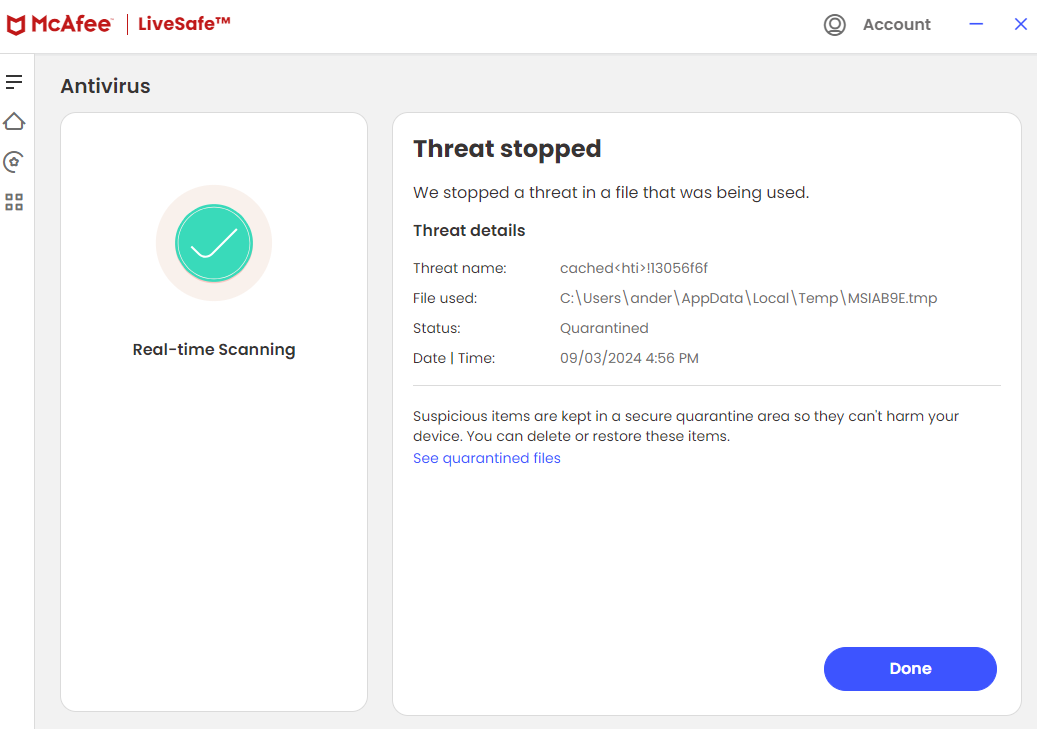Open the hamburger navigation menu

pos(14,81)
